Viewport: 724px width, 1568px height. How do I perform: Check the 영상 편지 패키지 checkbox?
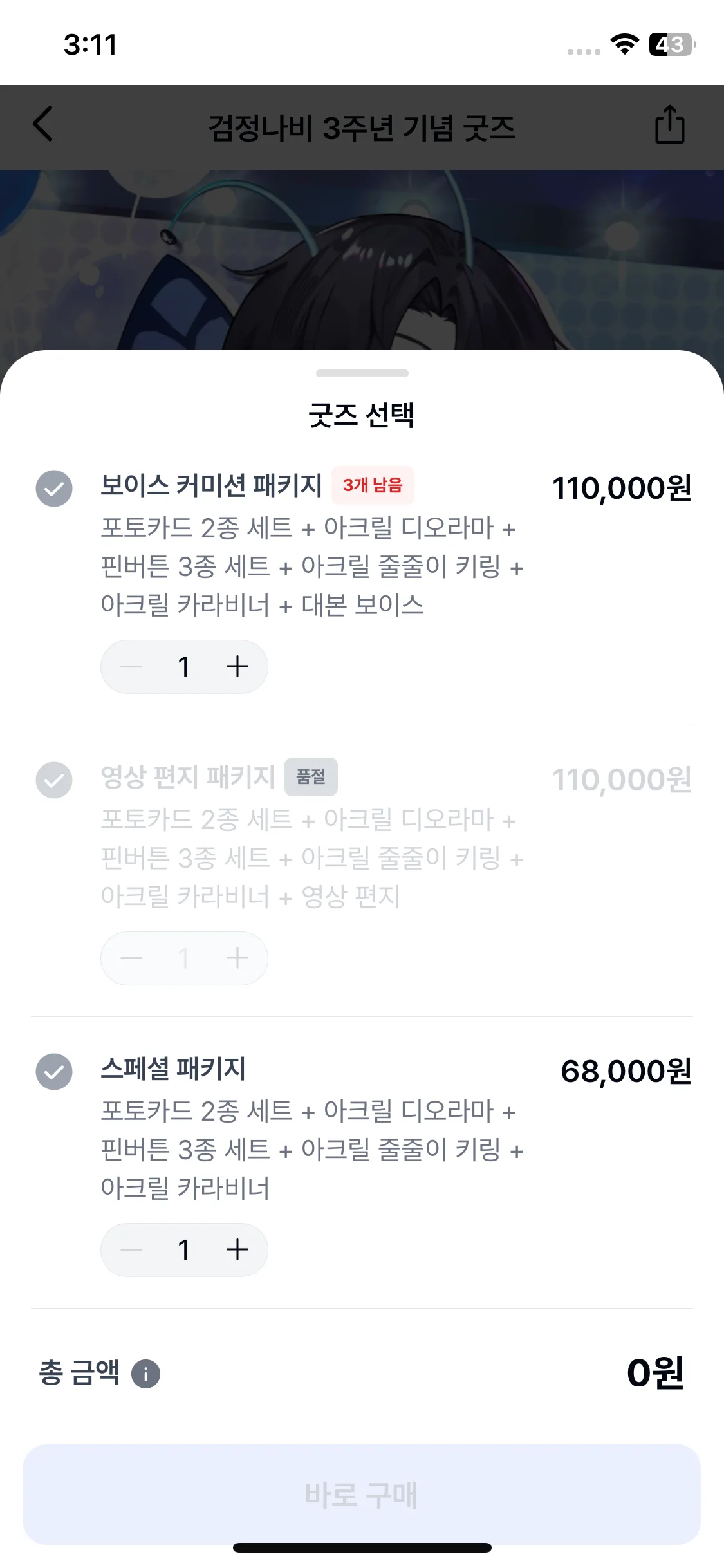[x=54, y=780]
